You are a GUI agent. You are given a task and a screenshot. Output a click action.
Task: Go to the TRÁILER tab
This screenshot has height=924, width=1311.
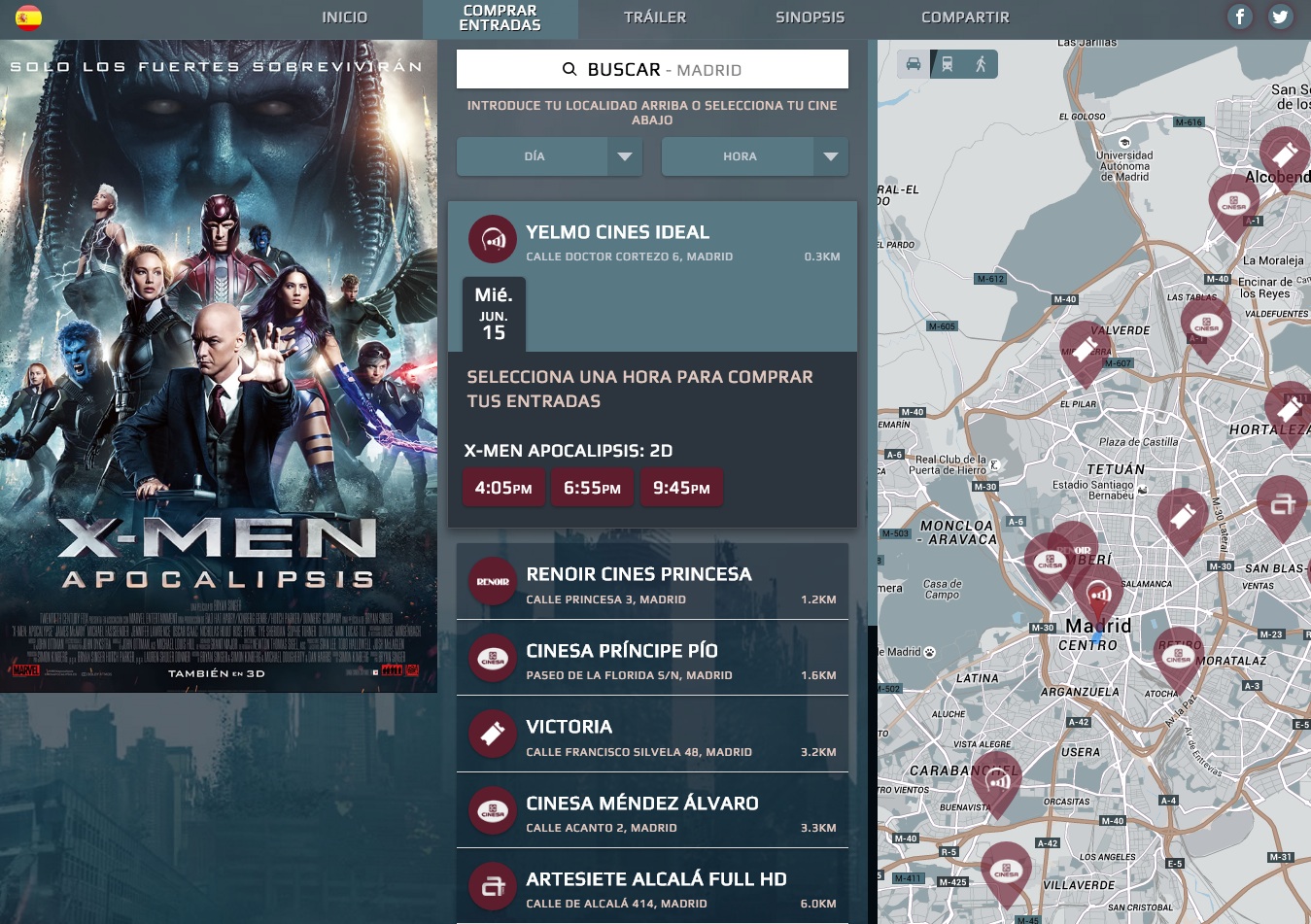[x=655, y=17]
